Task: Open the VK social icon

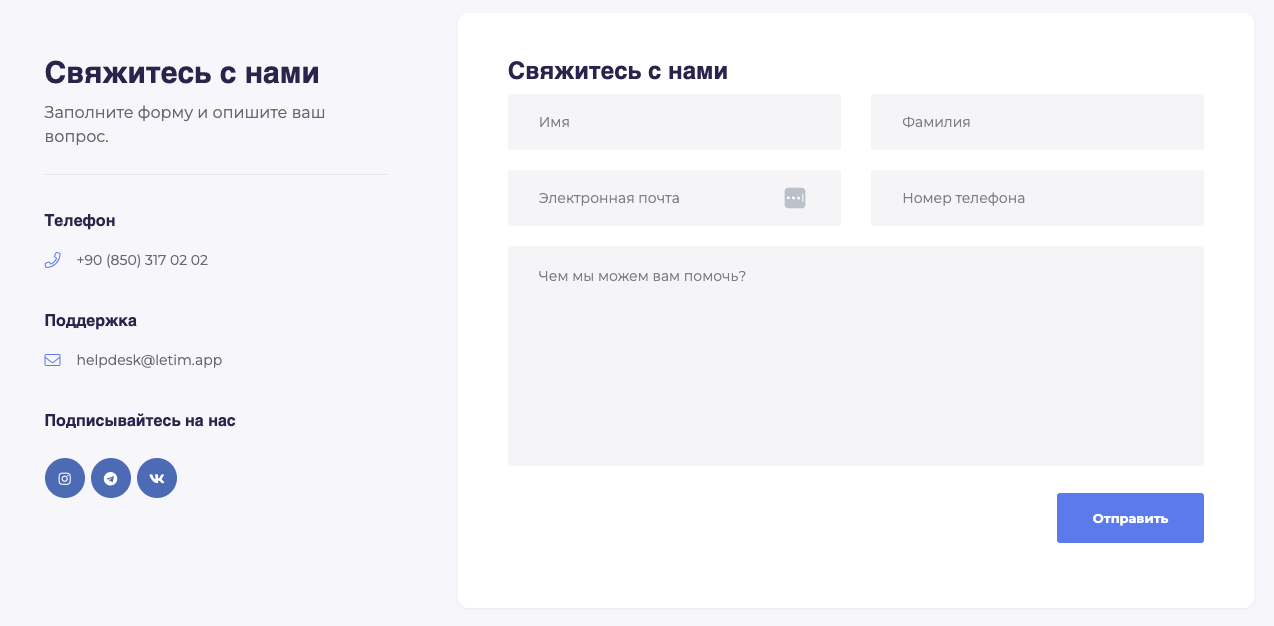Action: click(x=156, y=478)
